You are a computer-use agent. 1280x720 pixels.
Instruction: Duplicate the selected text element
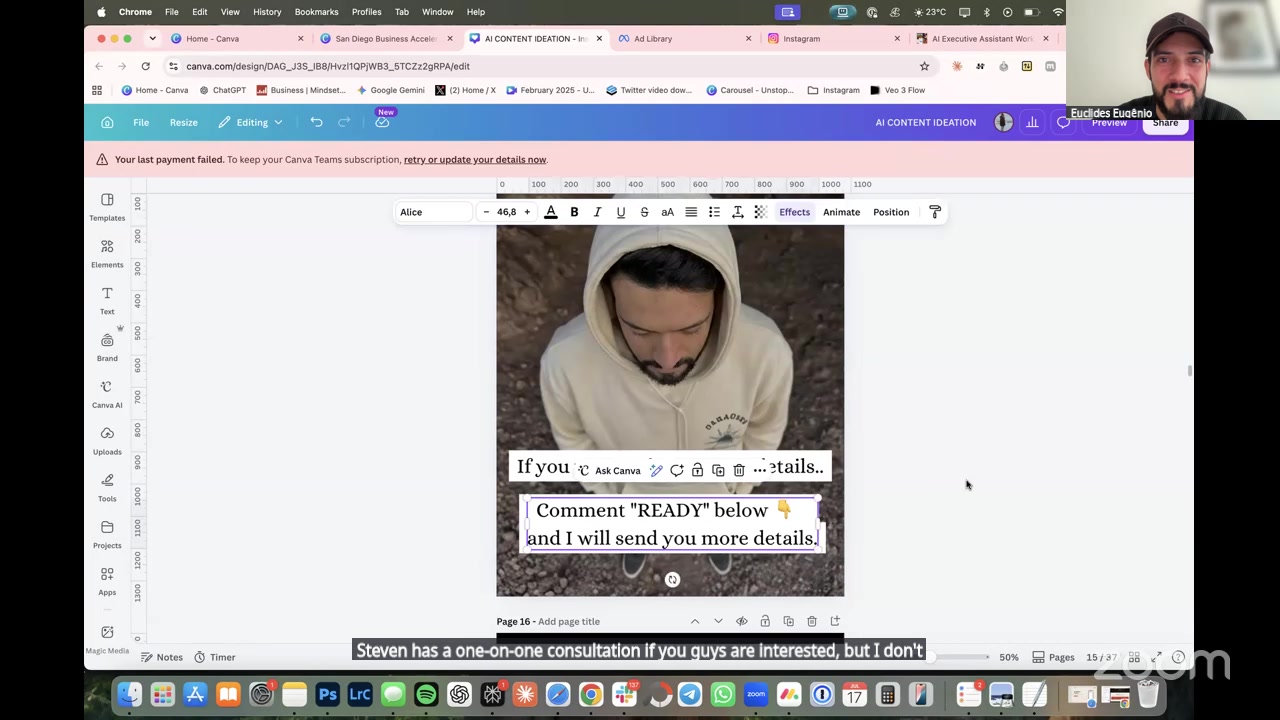point(718,470)
